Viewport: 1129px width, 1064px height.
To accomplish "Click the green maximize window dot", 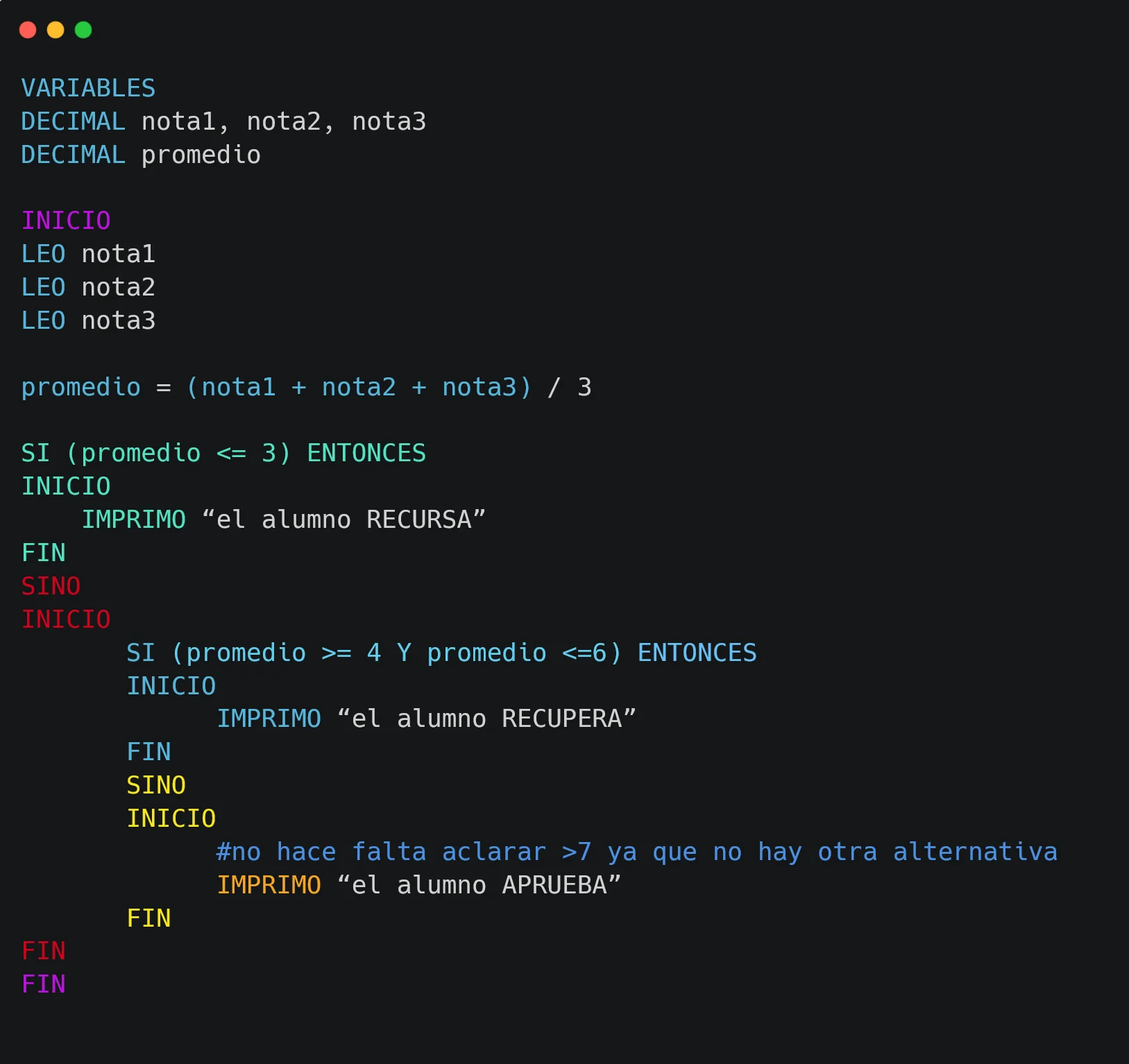I will coord(83,30).
